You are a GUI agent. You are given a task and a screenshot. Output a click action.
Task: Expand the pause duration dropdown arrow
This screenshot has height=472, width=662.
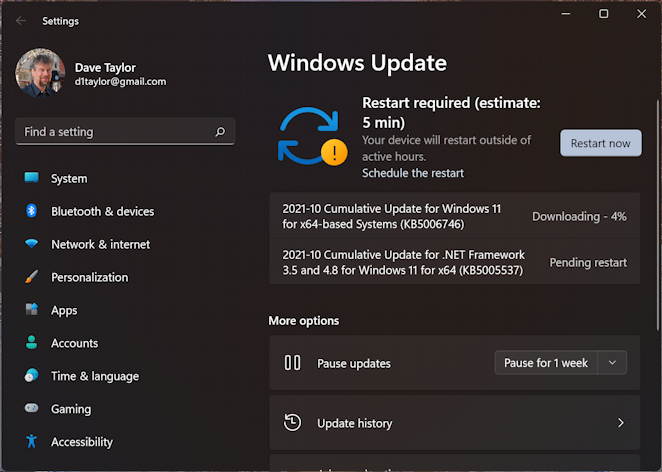point(612,363)
